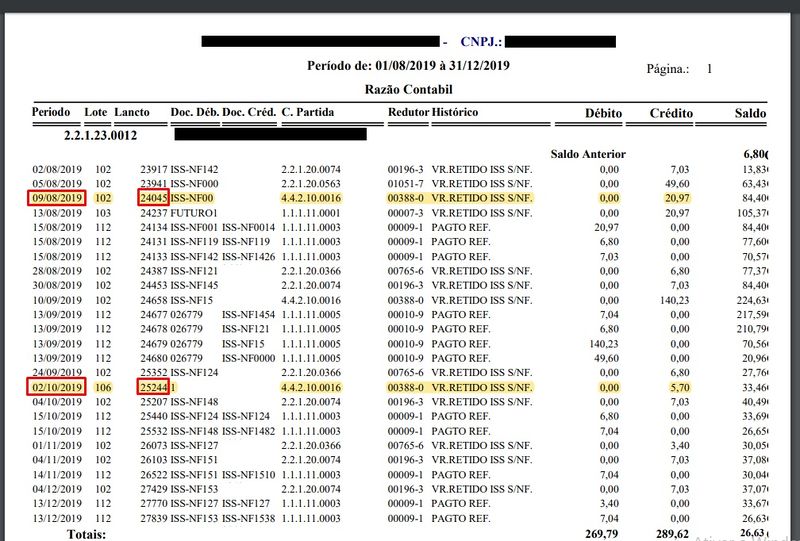Click the Crédito column header

pyautogui.click(x=671, y=113)
